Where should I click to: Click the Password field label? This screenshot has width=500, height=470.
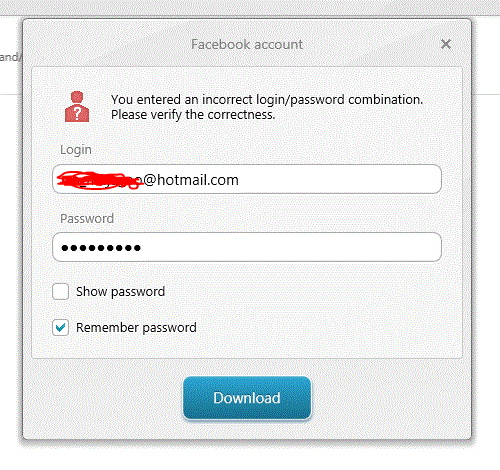click(87, 219)
